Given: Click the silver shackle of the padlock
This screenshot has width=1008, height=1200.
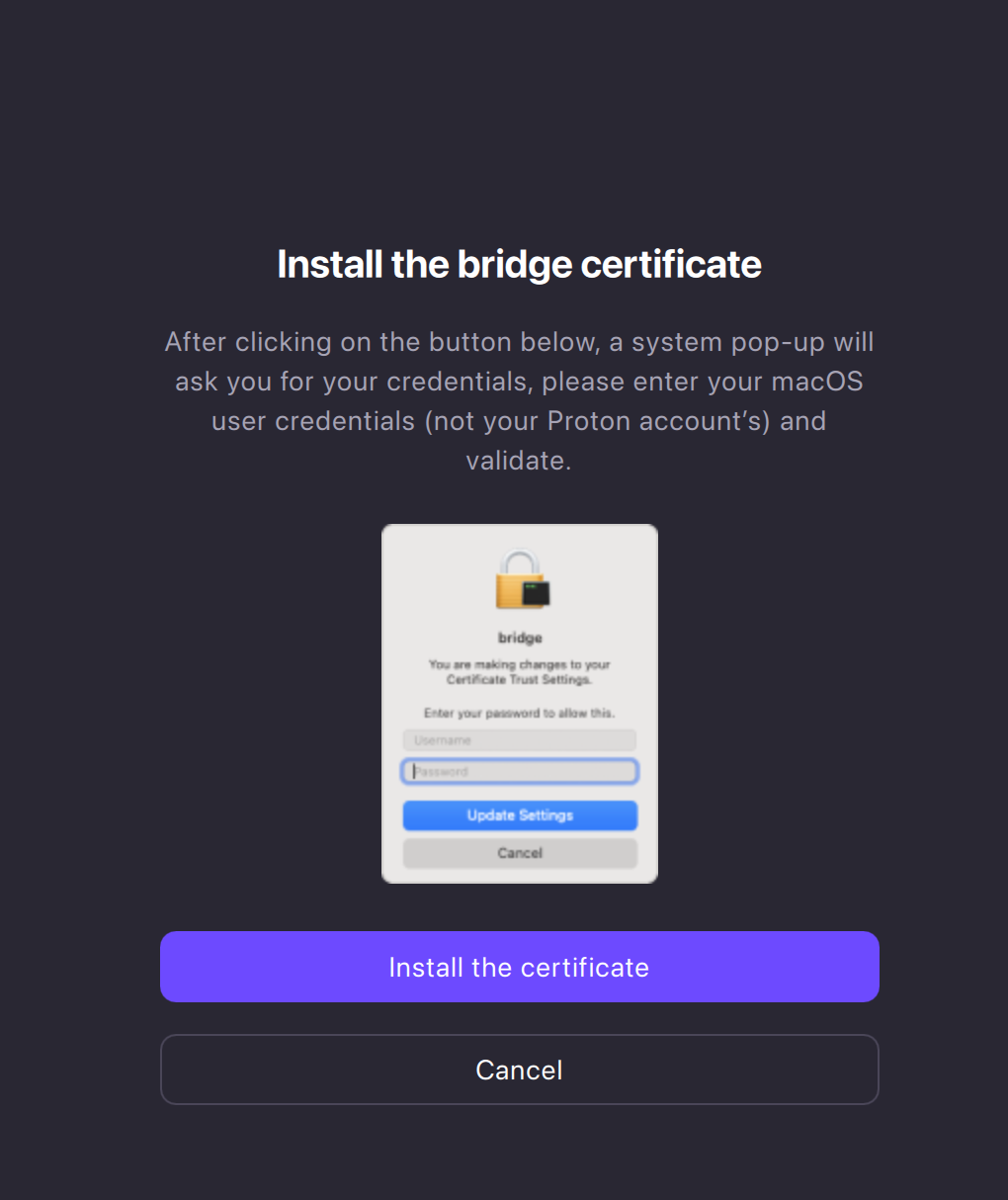Looking at the screenshot, I should (518, 561).
